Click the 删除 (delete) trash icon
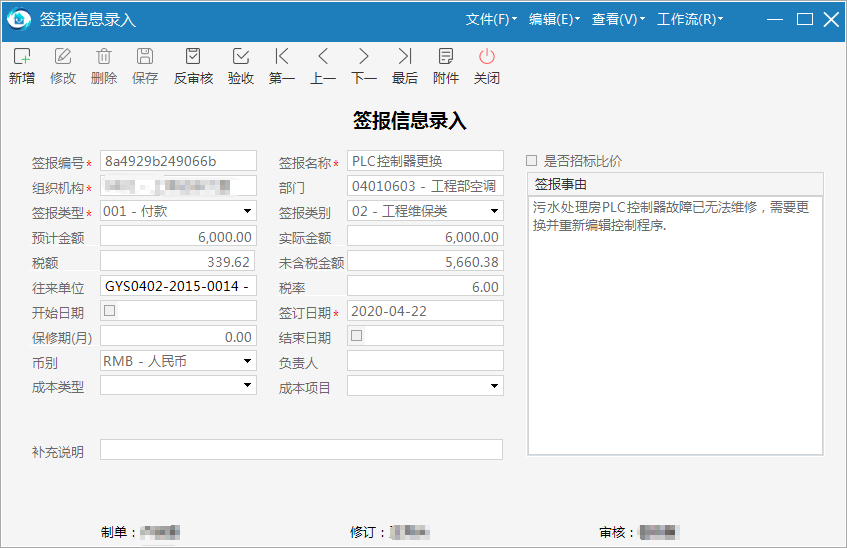Image resolution: width=847 pixels, height=548 pixels. pos(104,56)
